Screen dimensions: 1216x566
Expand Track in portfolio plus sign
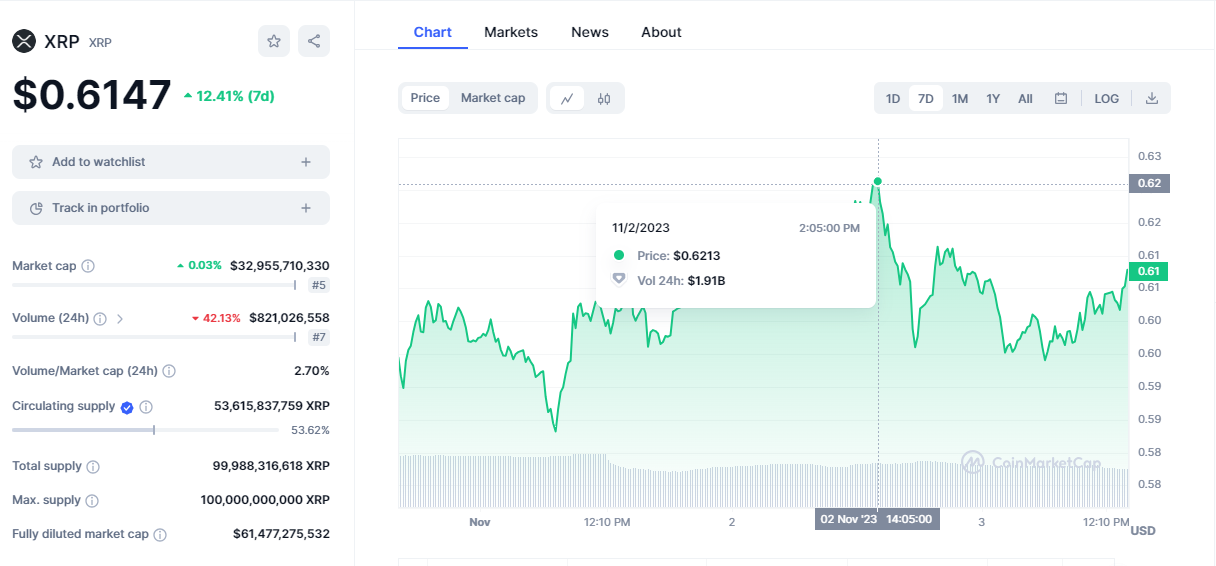306,208
